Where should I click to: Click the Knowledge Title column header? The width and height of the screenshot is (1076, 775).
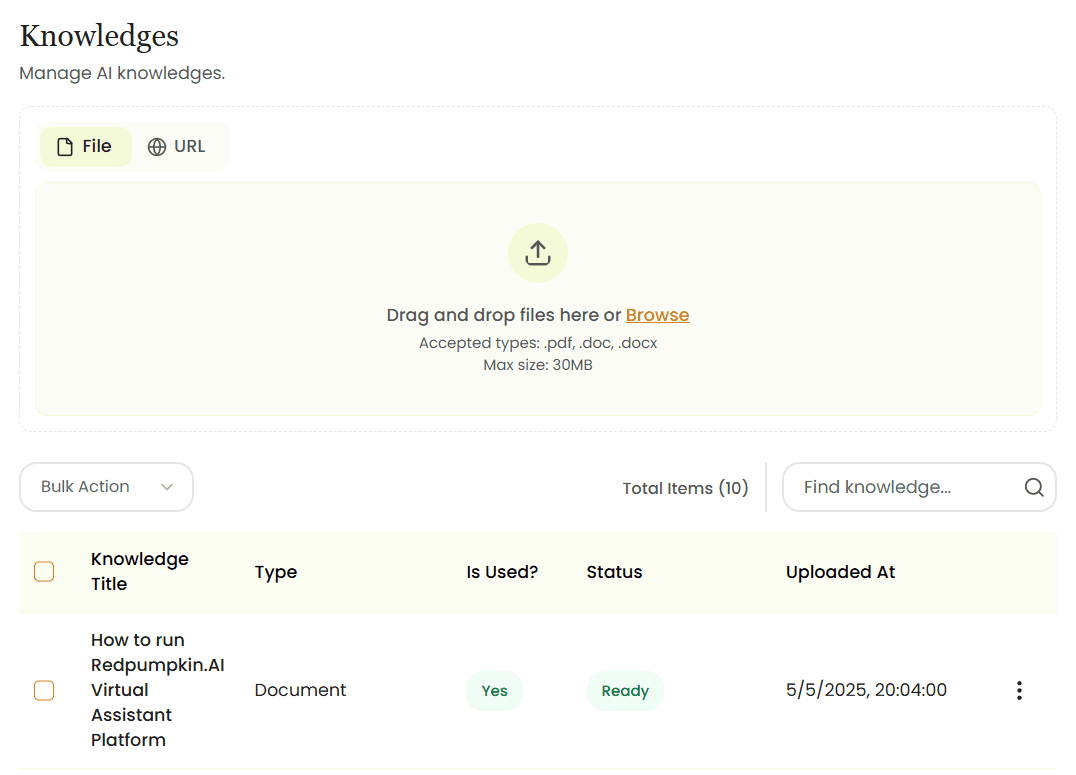pyautogui.click(x=139, y=572)
